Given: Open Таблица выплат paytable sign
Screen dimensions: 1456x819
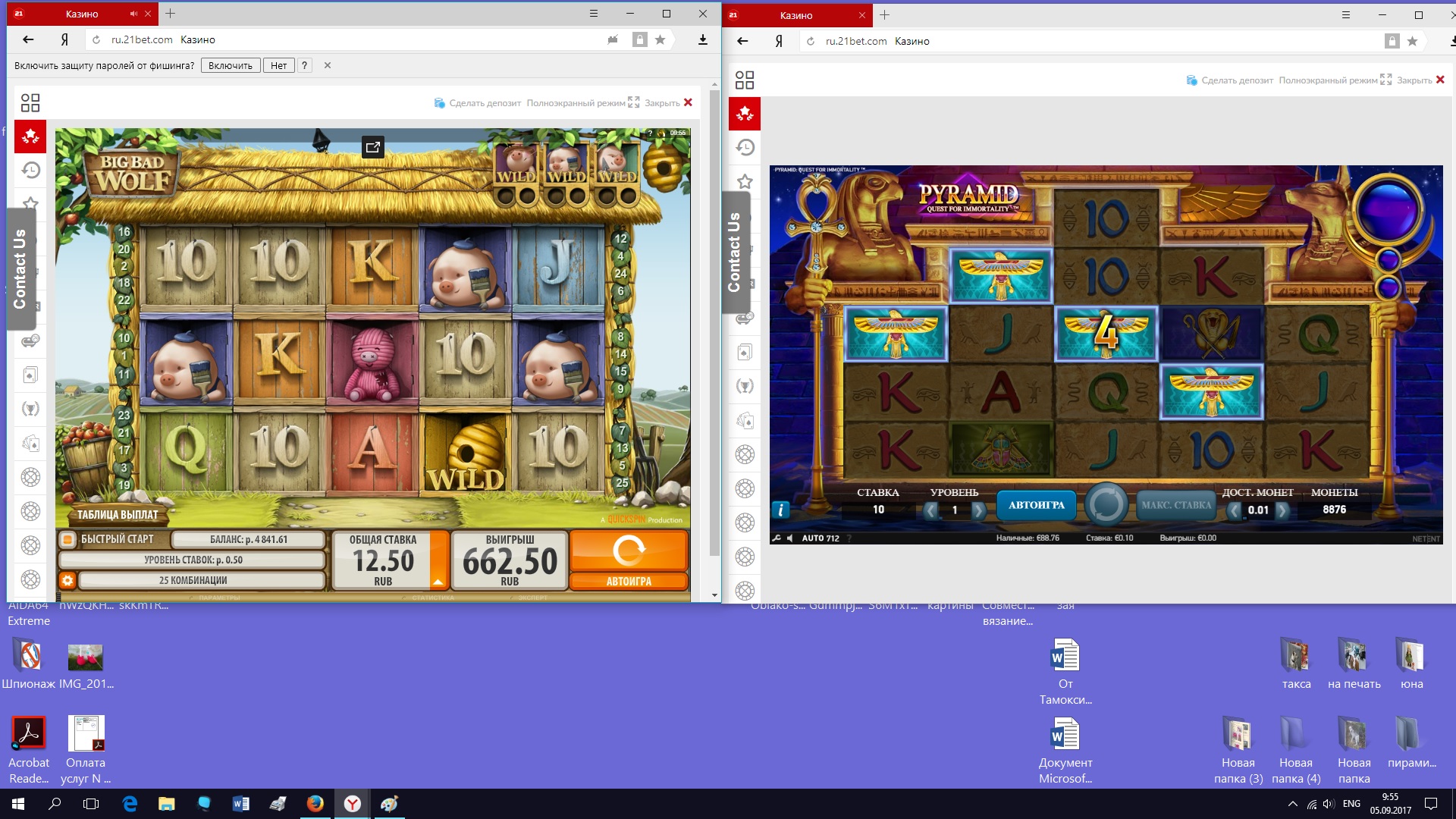Looking at the screenshot, I should pos(118,514).
